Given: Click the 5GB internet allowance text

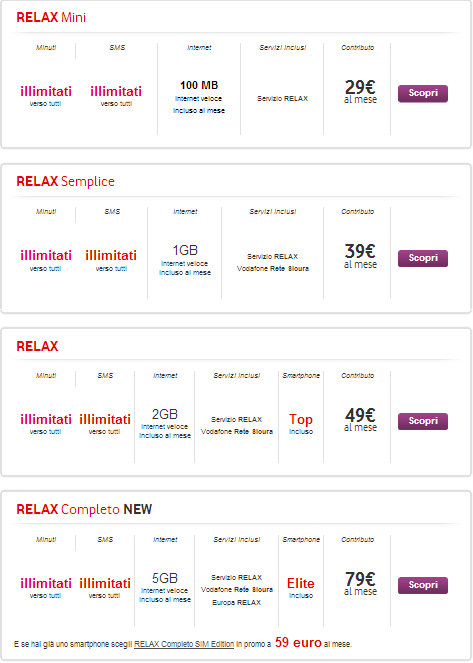Looking at the screenshot, I should pos(165,578).
